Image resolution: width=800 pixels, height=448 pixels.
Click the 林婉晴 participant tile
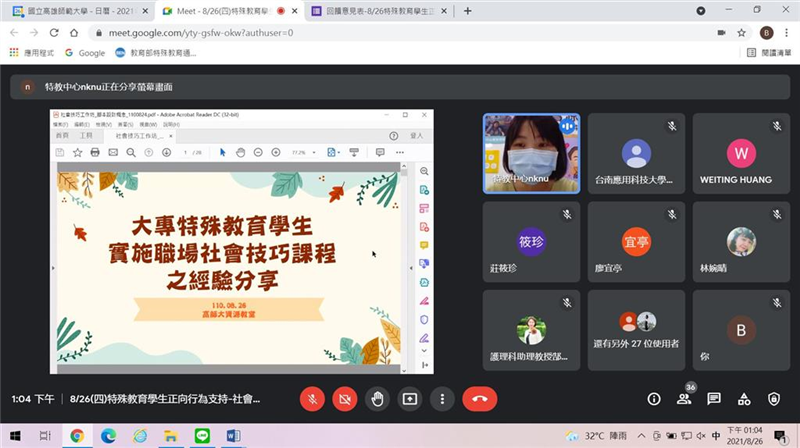click(x=741, y=242)
